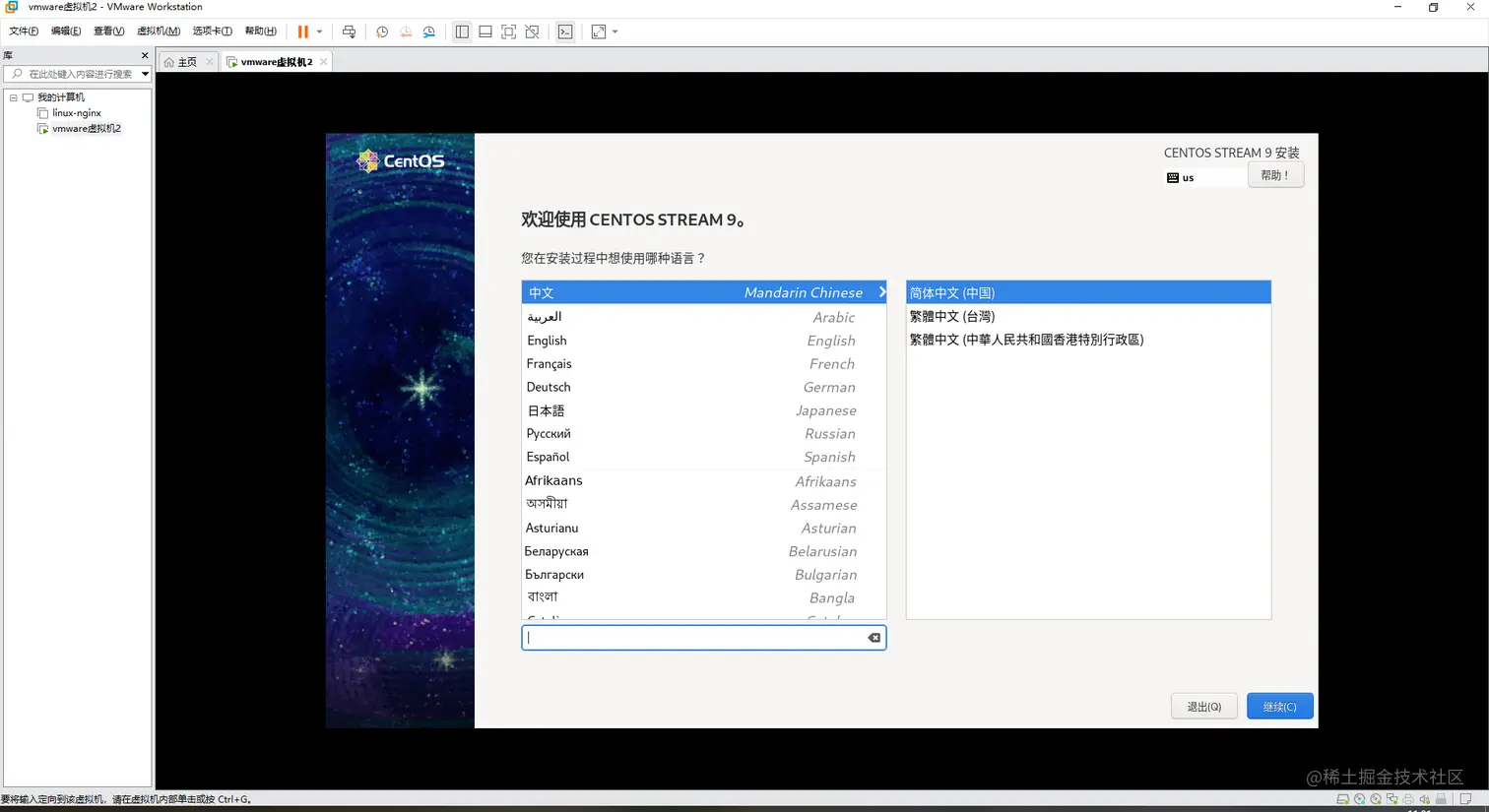The image size is (1489, 812).
Task: Open the 文件(F) menu
Action: [x=24, y=31]
